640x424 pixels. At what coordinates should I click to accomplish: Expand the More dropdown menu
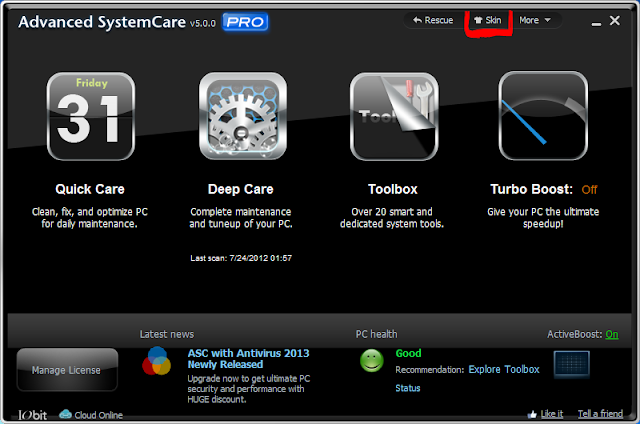[x=535, y=20]
